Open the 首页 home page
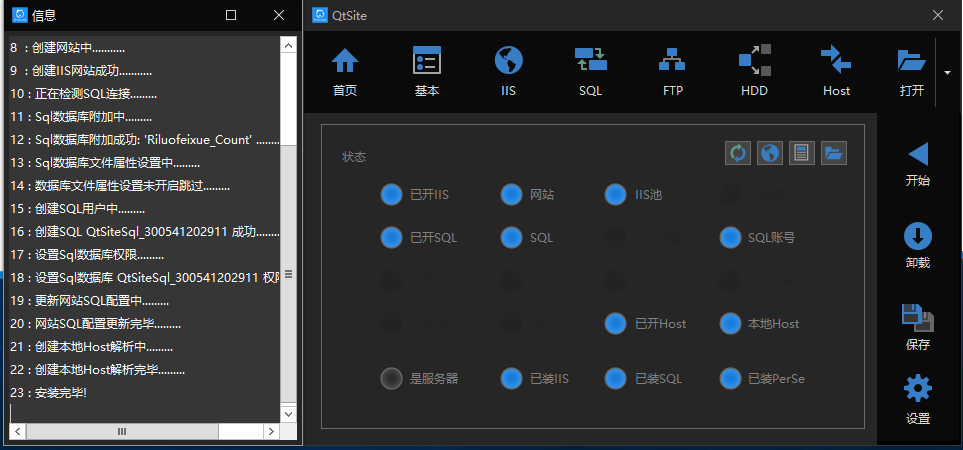963x450 pixels. (345, 72)
